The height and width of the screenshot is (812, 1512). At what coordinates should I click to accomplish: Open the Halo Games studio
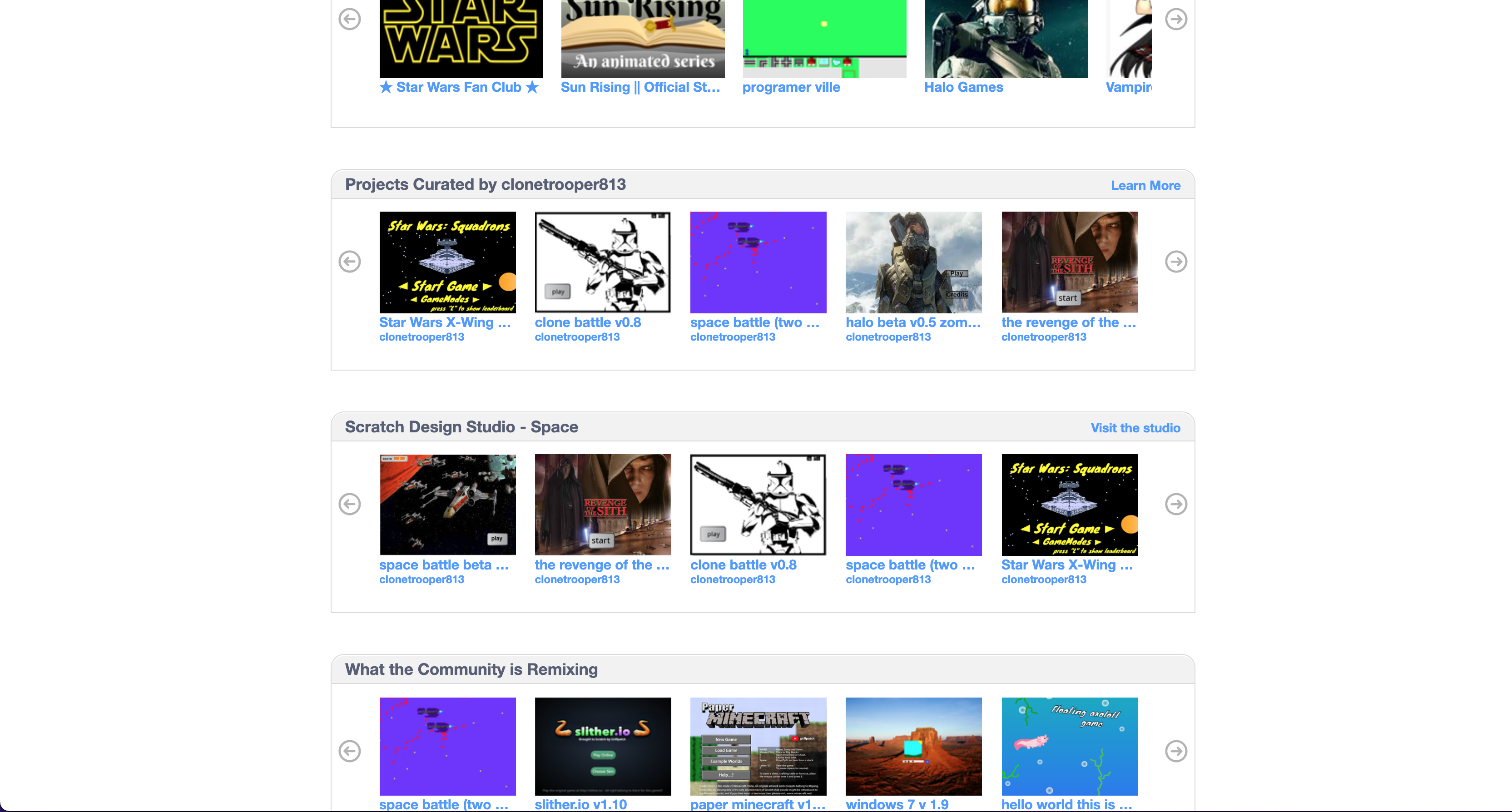point(963,87)
